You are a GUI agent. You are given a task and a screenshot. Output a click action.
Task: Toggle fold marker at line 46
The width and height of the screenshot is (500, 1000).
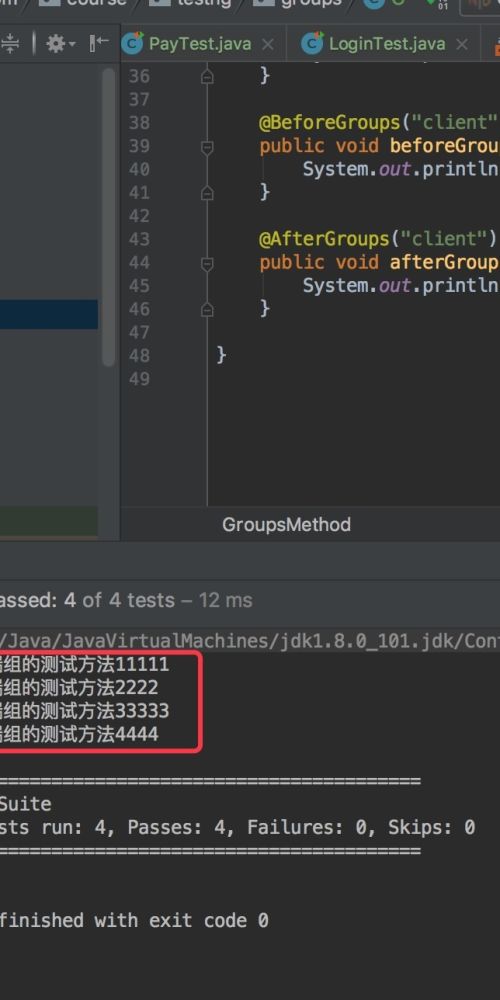click(207, 309)
